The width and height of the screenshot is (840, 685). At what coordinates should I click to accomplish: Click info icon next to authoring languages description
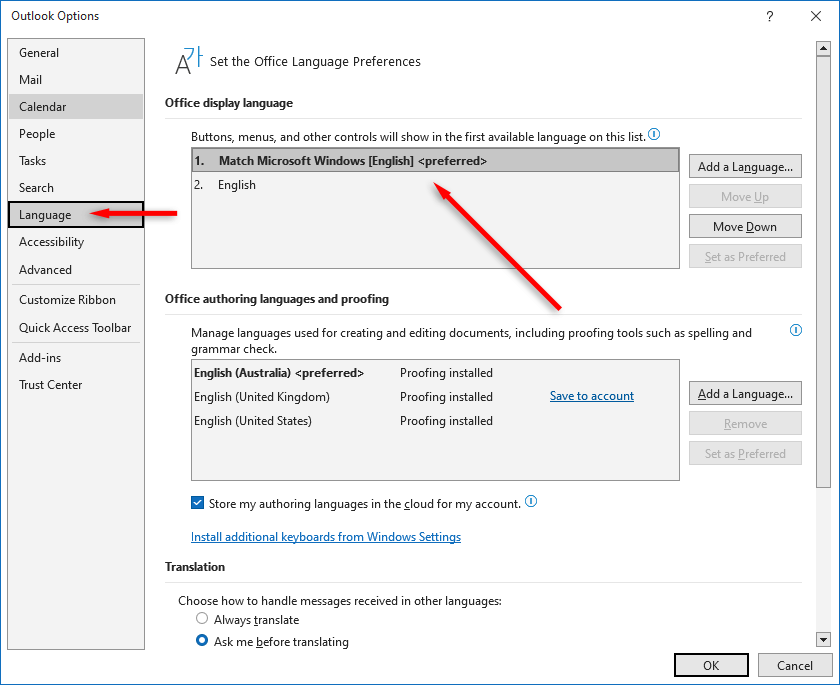[x=796, y=330]
